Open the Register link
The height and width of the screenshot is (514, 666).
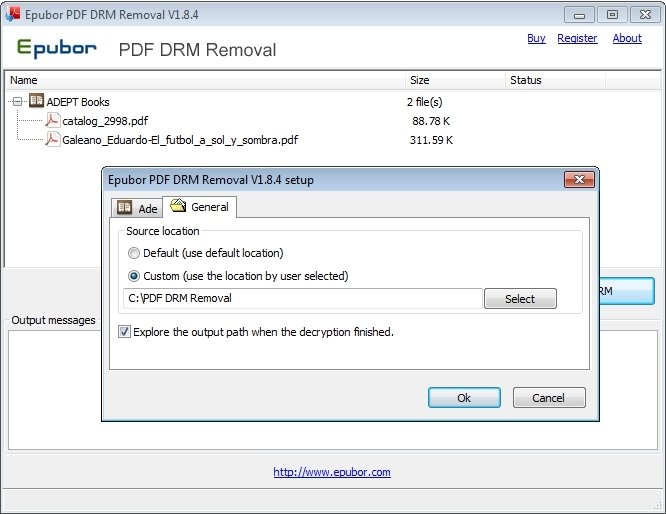(577, 38)
